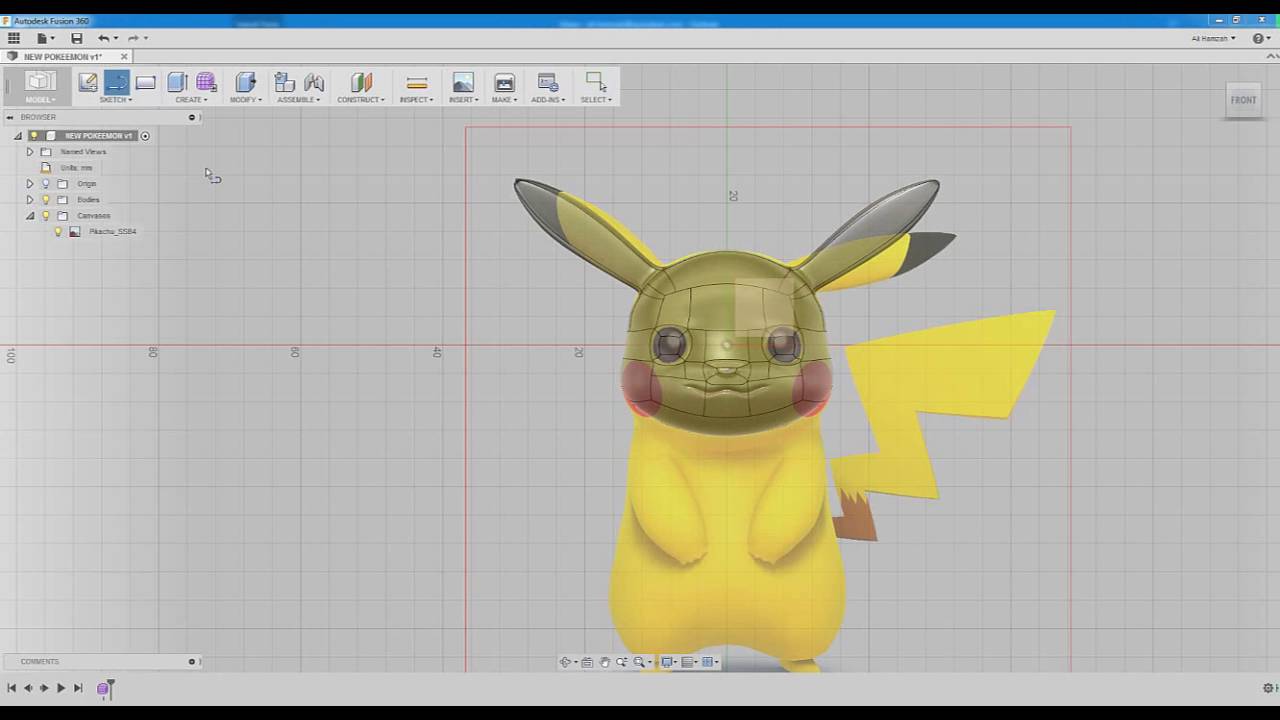Expand the Named Views folder
Screen dimensions: 1280x720
pos(29,152)
